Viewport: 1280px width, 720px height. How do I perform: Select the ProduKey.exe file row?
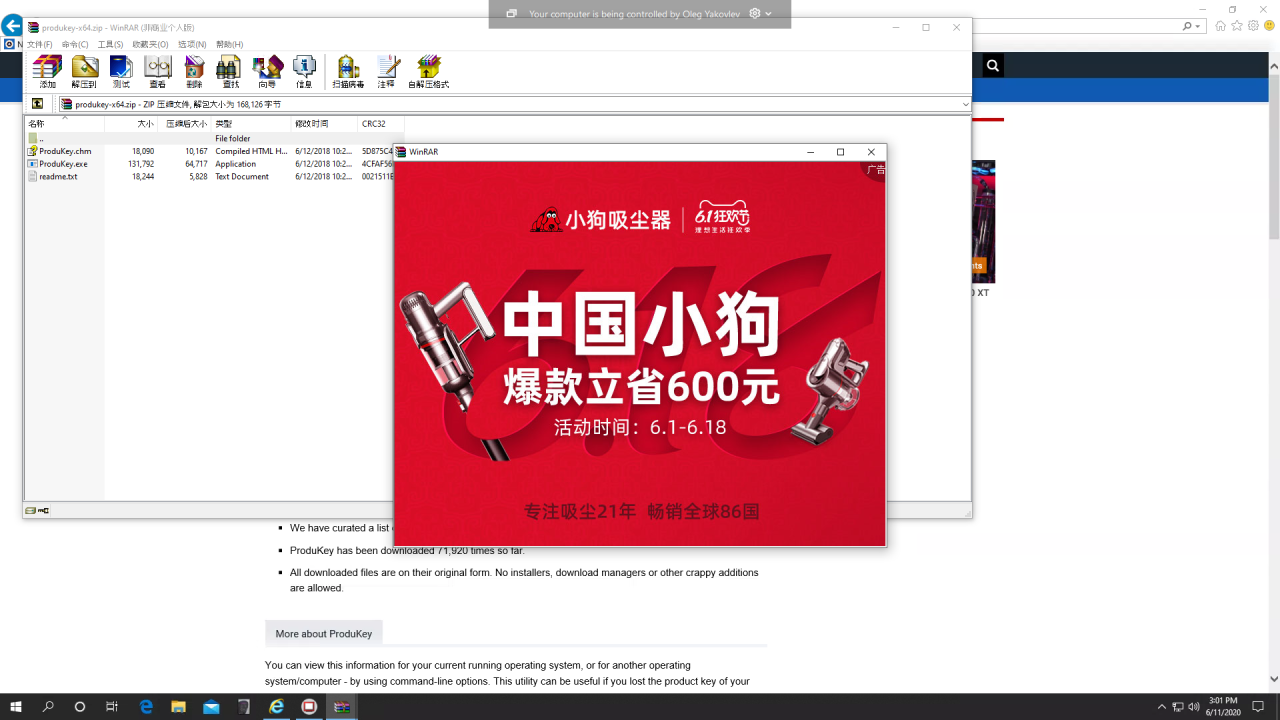pyautogui.click(x=210, y=164)
